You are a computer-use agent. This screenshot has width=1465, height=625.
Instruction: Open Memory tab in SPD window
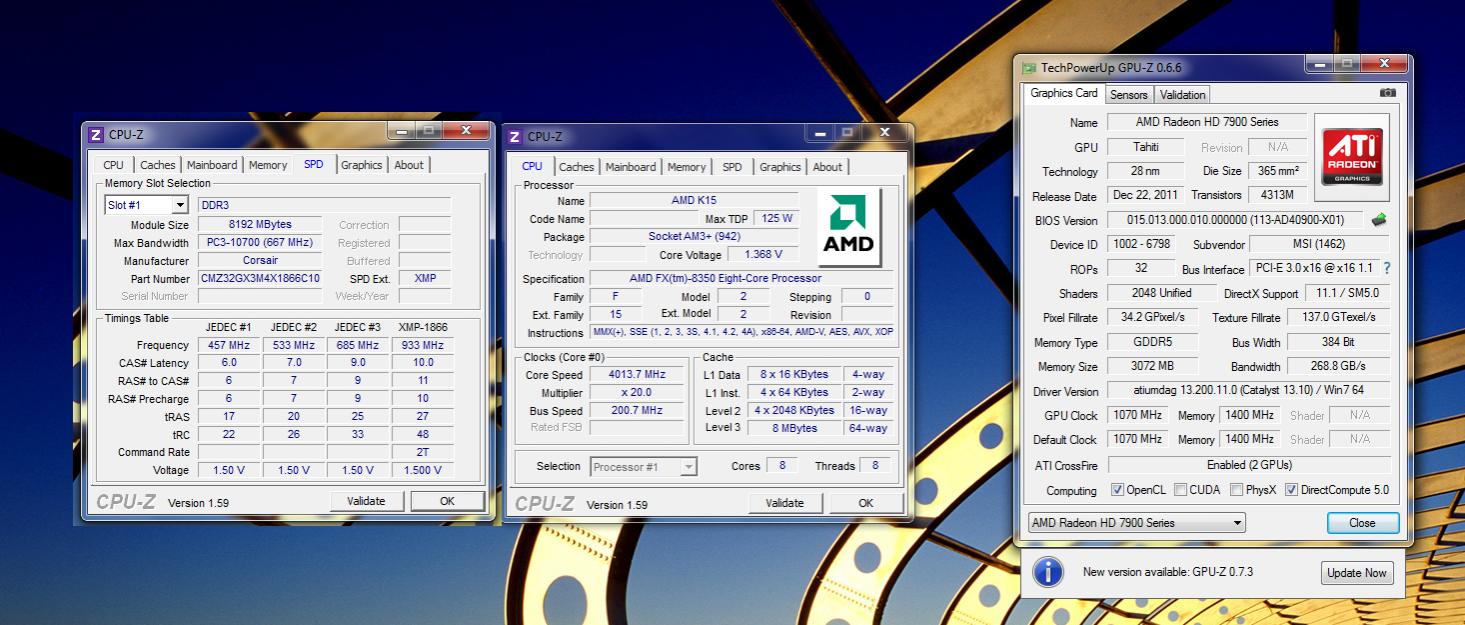pos(268,165)
